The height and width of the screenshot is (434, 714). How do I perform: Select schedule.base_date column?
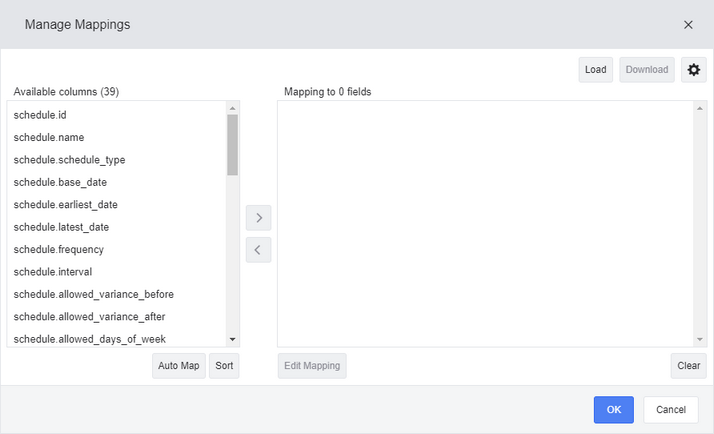(117, 182)
